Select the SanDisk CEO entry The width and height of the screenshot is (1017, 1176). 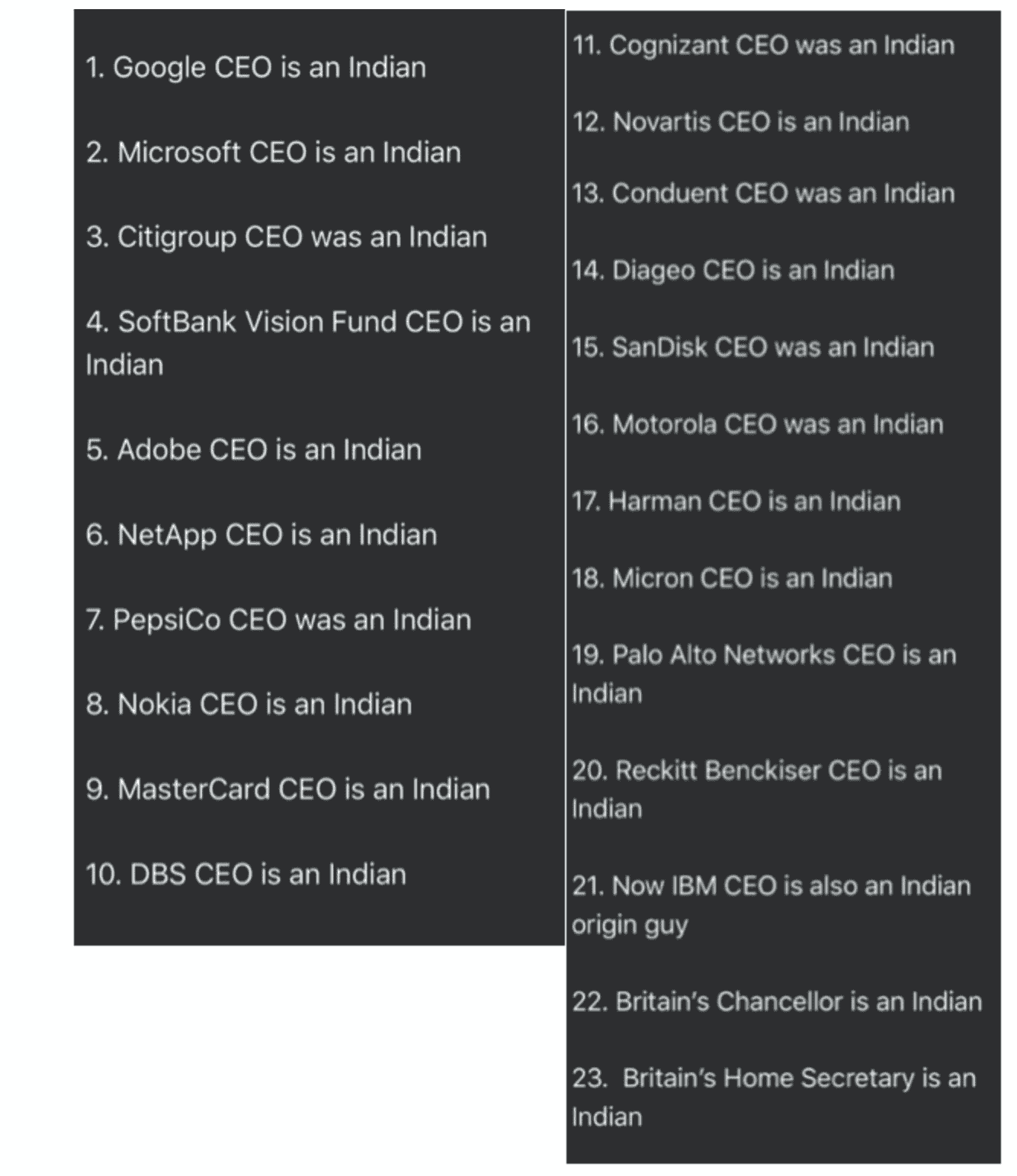[x=752, y=347]
